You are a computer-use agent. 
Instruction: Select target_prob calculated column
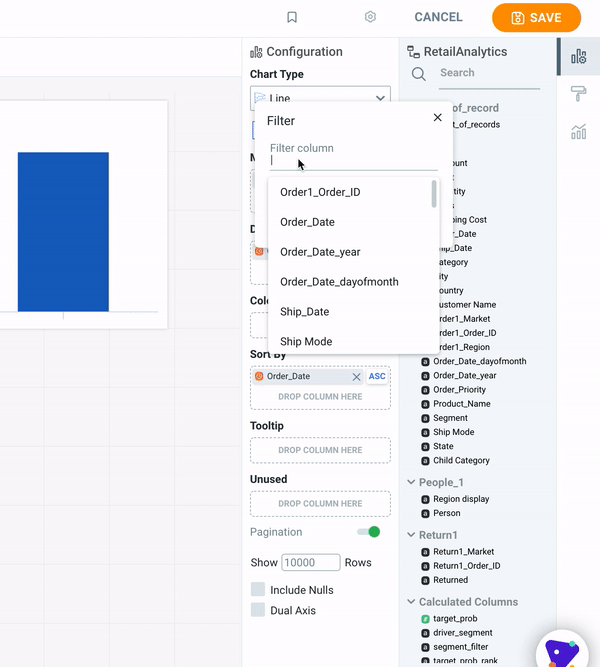pyautogui.click(x=455, y=619)
